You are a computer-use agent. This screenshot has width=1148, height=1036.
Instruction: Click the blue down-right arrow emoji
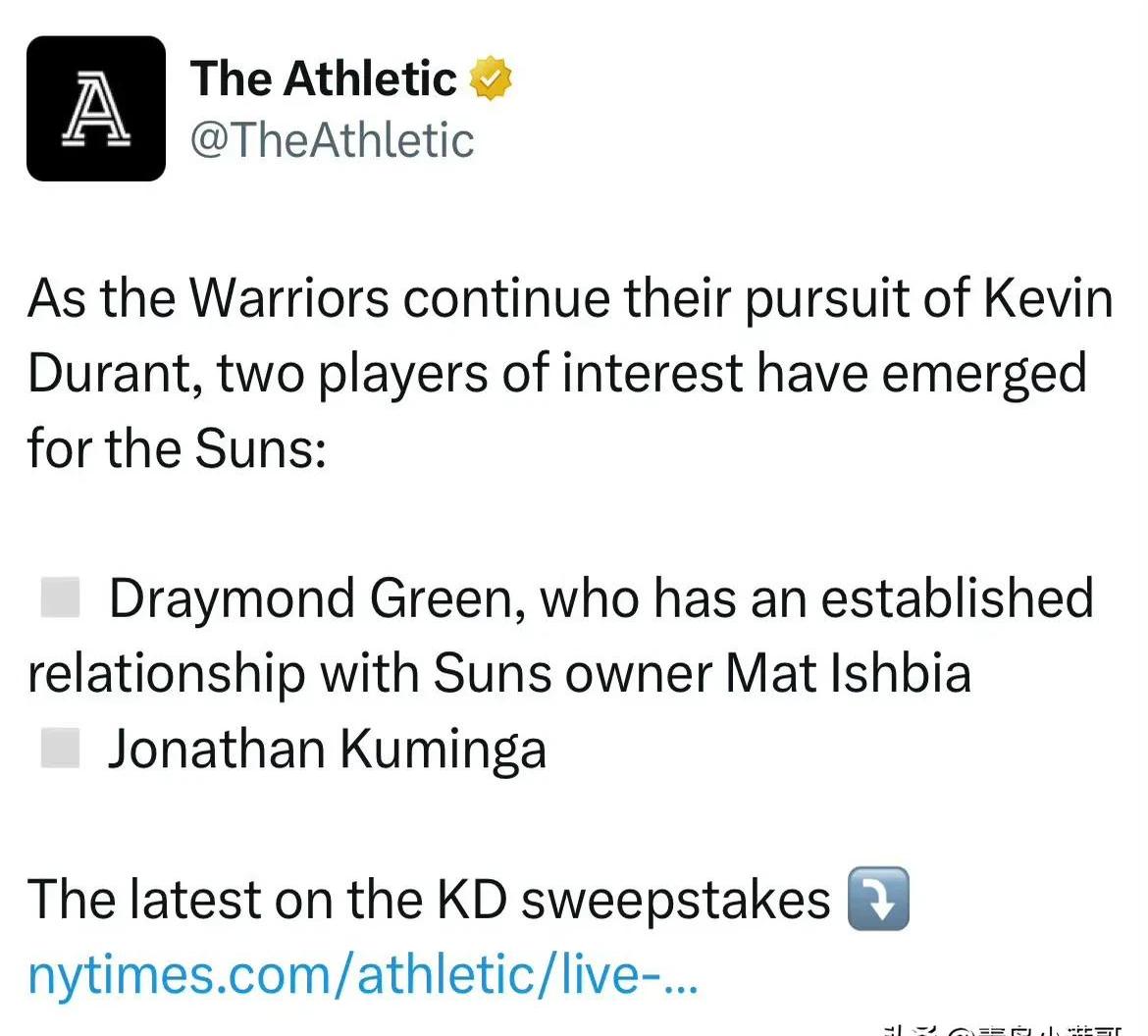pyautogui.click(x=878, y=899)
